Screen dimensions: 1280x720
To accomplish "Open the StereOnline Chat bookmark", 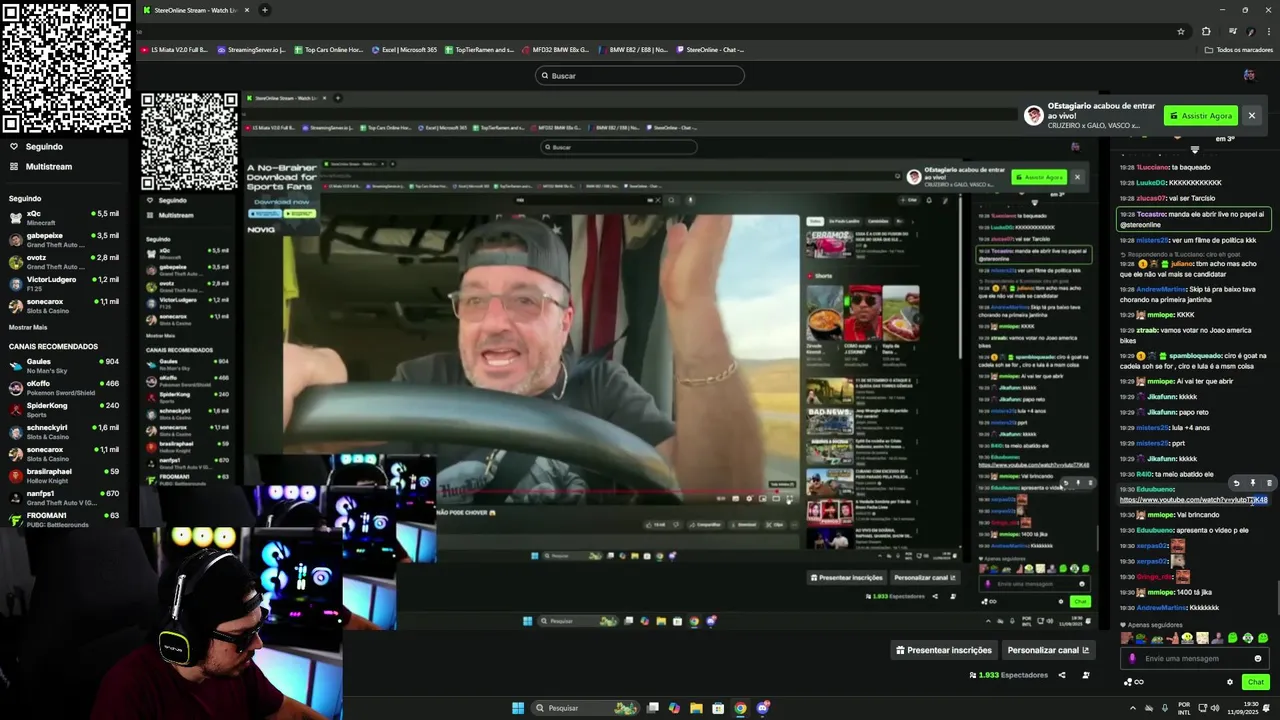I will tap(711, 49).
